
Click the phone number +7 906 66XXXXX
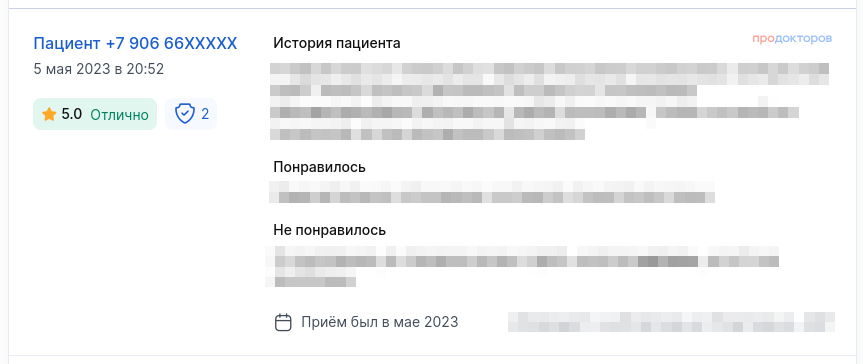coord(171,44)
